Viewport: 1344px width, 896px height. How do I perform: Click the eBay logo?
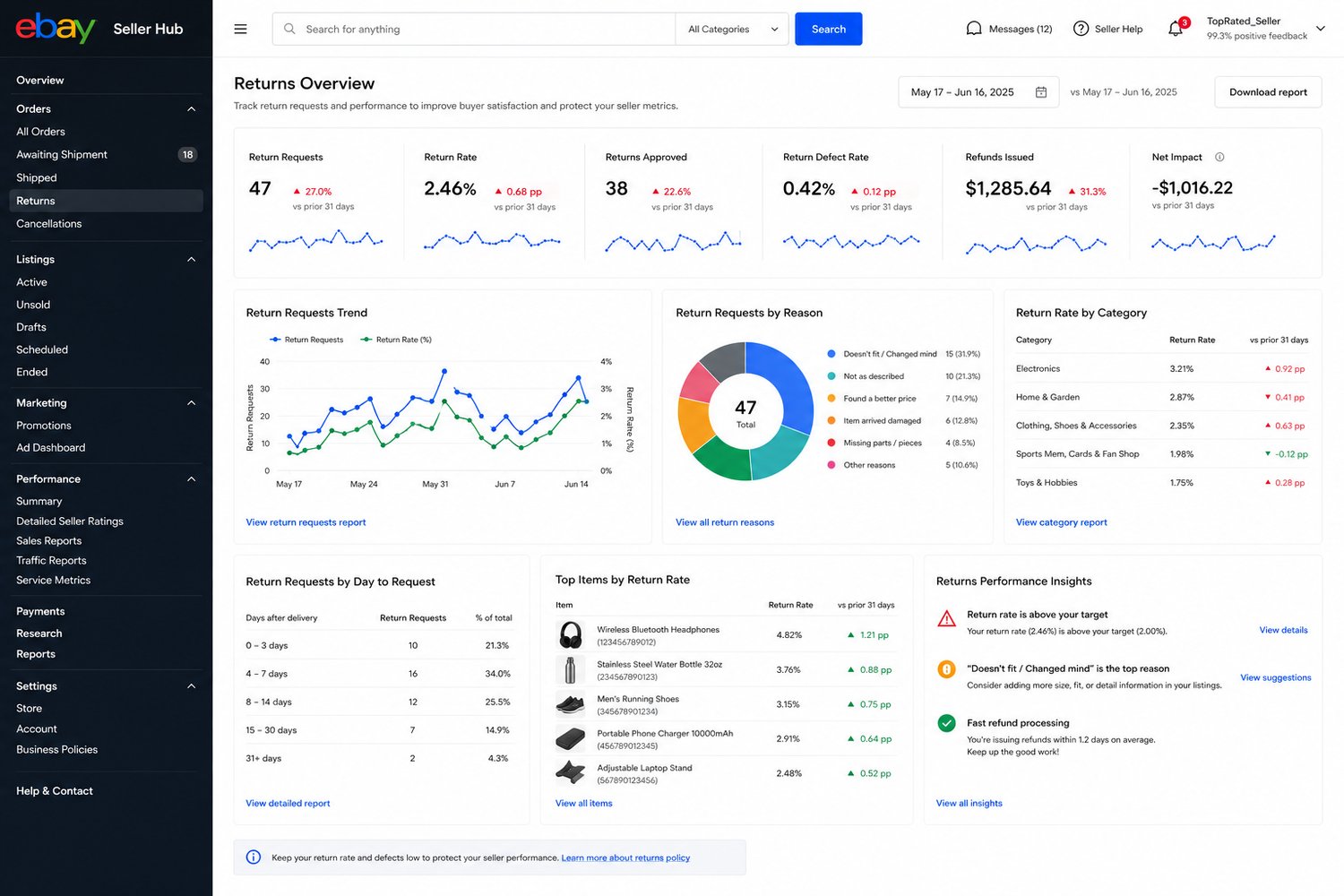pyautogui.click(x=56, y=28)
